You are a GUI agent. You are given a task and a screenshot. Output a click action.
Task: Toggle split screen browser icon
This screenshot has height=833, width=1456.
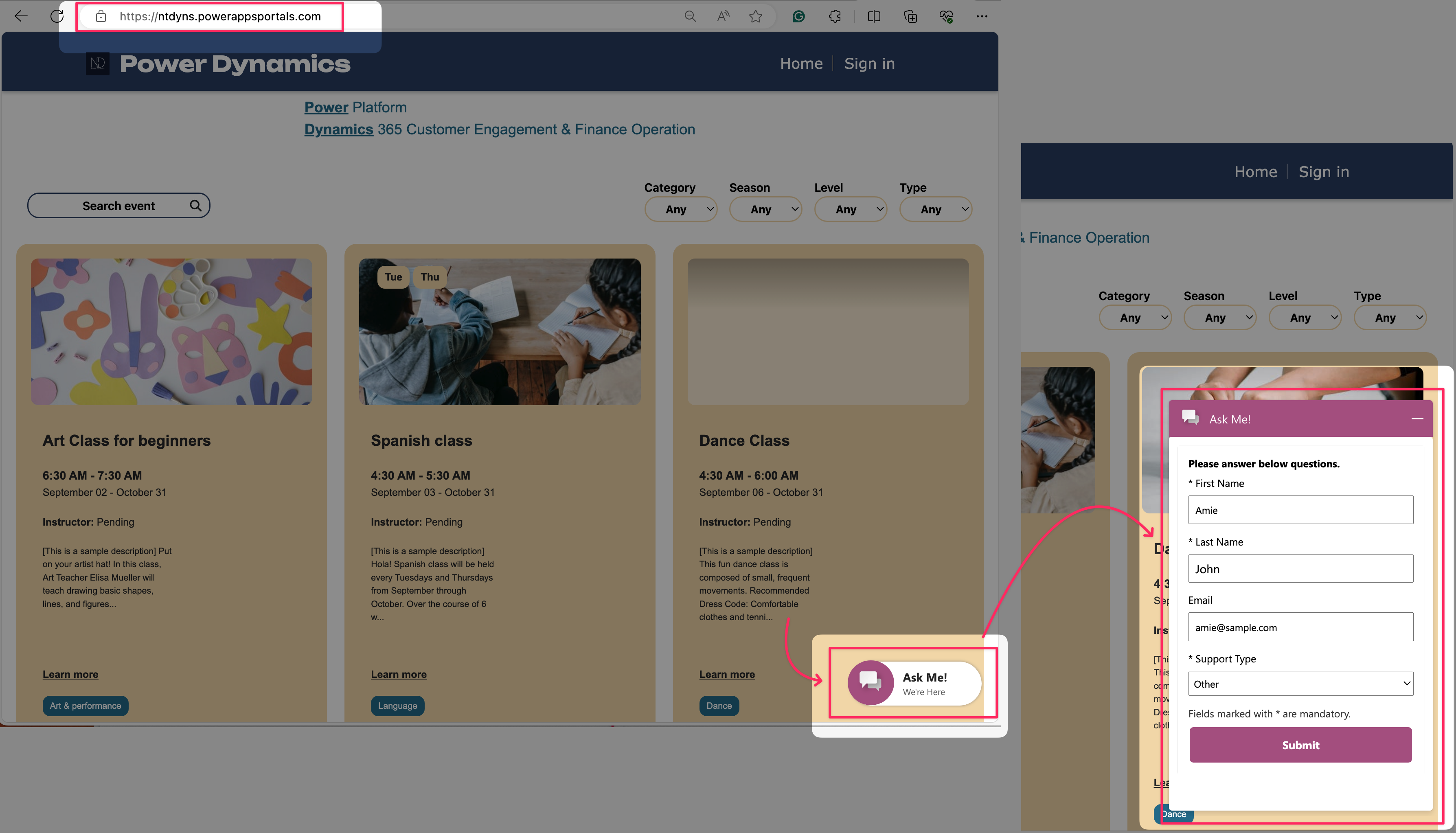click(874, 17)
